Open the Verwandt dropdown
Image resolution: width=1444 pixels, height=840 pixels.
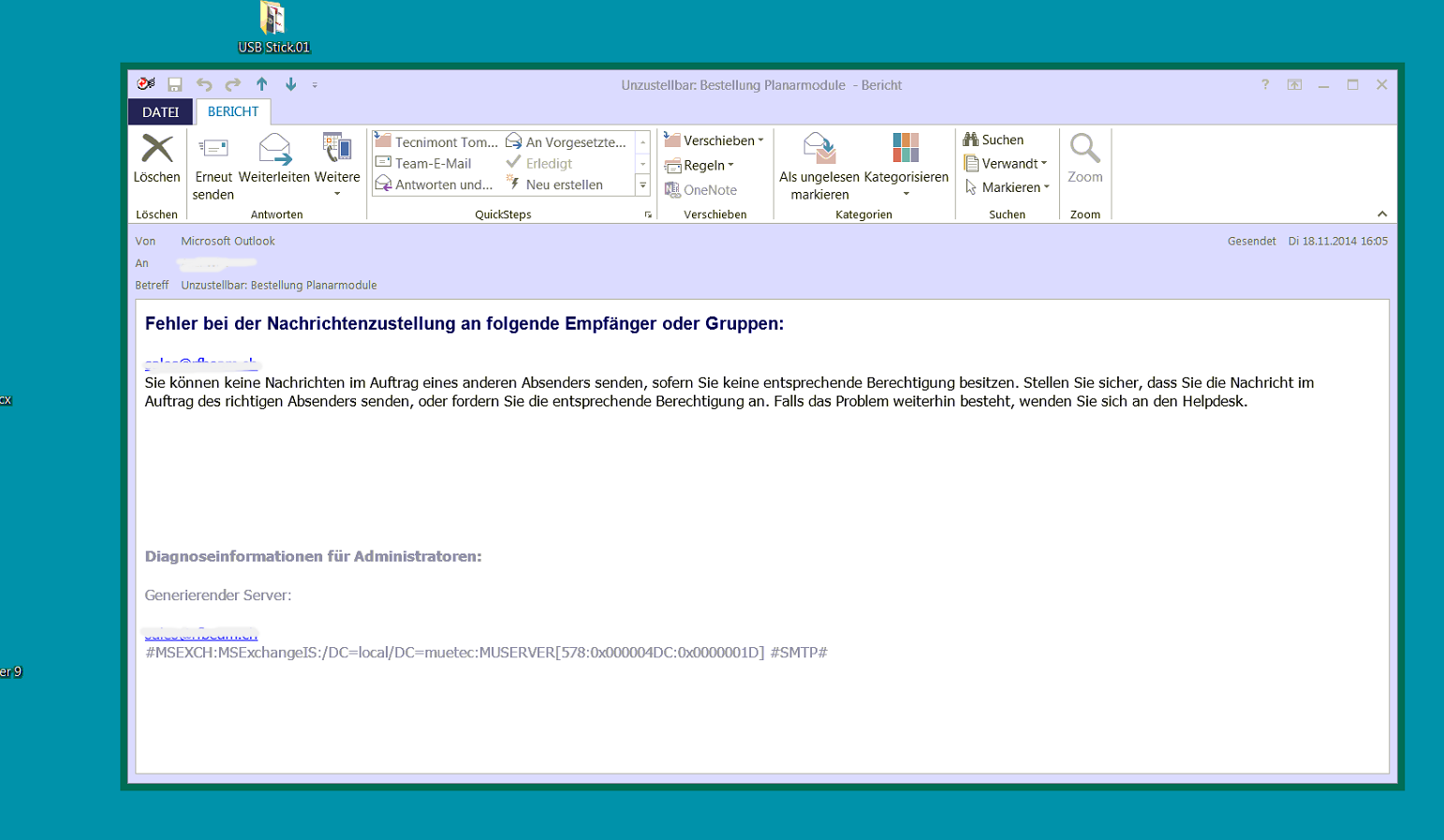[x=1006, y=164]
